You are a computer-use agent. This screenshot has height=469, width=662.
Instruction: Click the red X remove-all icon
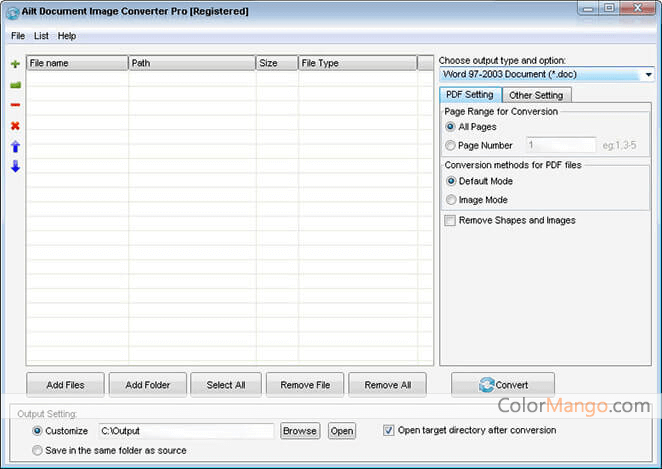[x=15, y=126]
